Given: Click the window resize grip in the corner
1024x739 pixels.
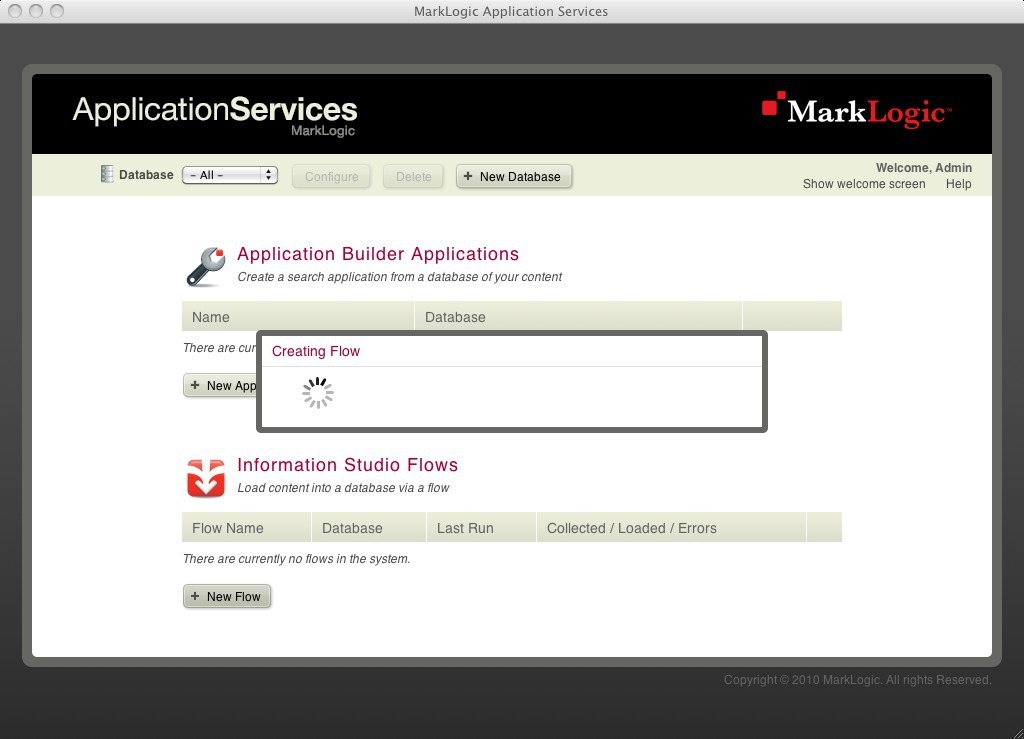Looking at the screenshot, I should point(1017,732).
